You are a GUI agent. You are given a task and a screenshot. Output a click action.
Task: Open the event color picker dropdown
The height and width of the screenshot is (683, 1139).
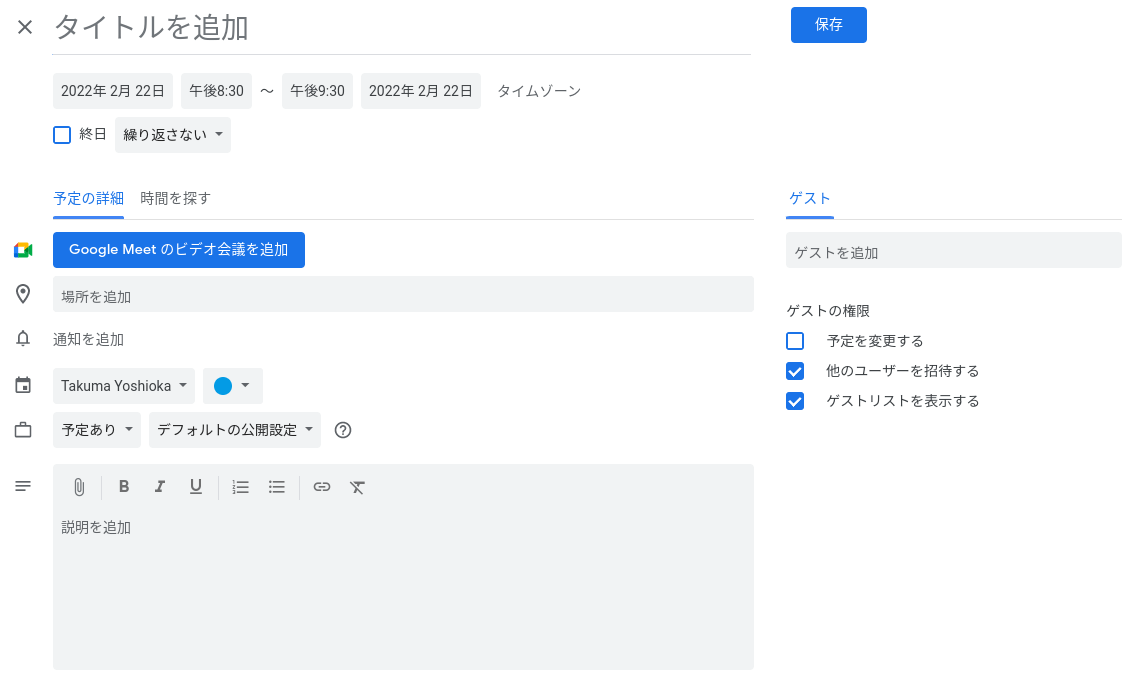click(232, 386)
